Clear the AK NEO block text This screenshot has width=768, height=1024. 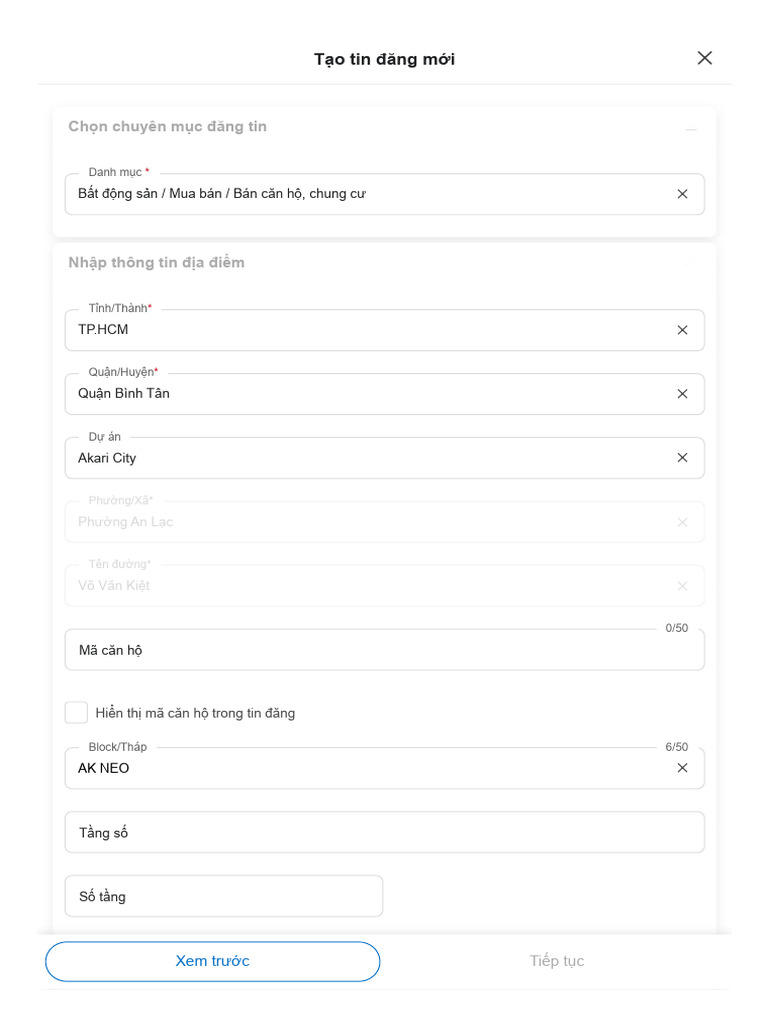pos(682,768)
